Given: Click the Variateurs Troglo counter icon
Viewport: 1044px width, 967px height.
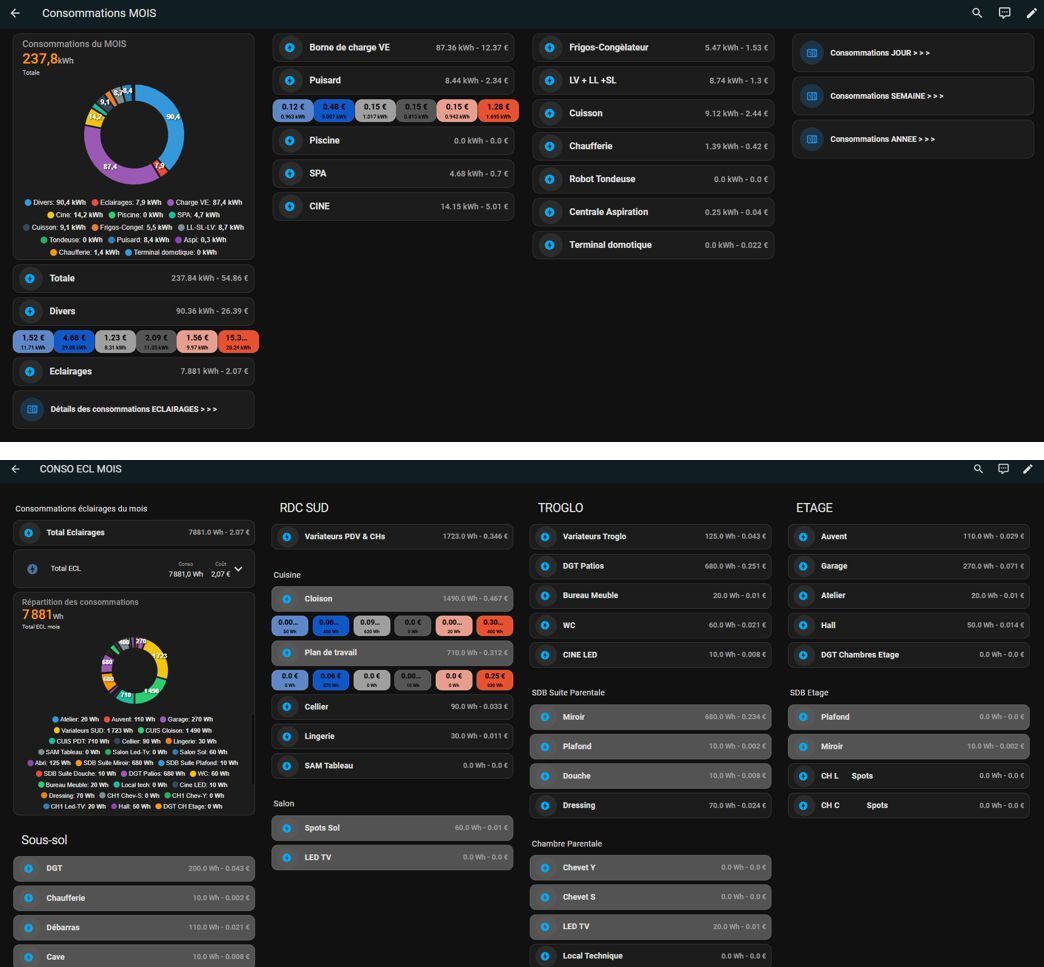Looking at the screenshot, I should coord(545,537).
